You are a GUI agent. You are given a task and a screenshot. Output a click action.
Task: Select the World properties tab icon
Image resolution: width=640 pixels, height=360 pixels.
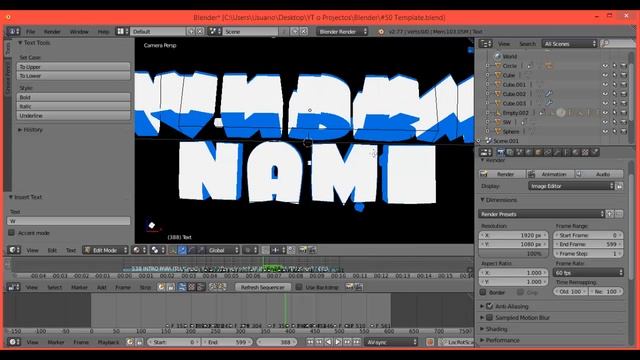[x=529, y=152]
